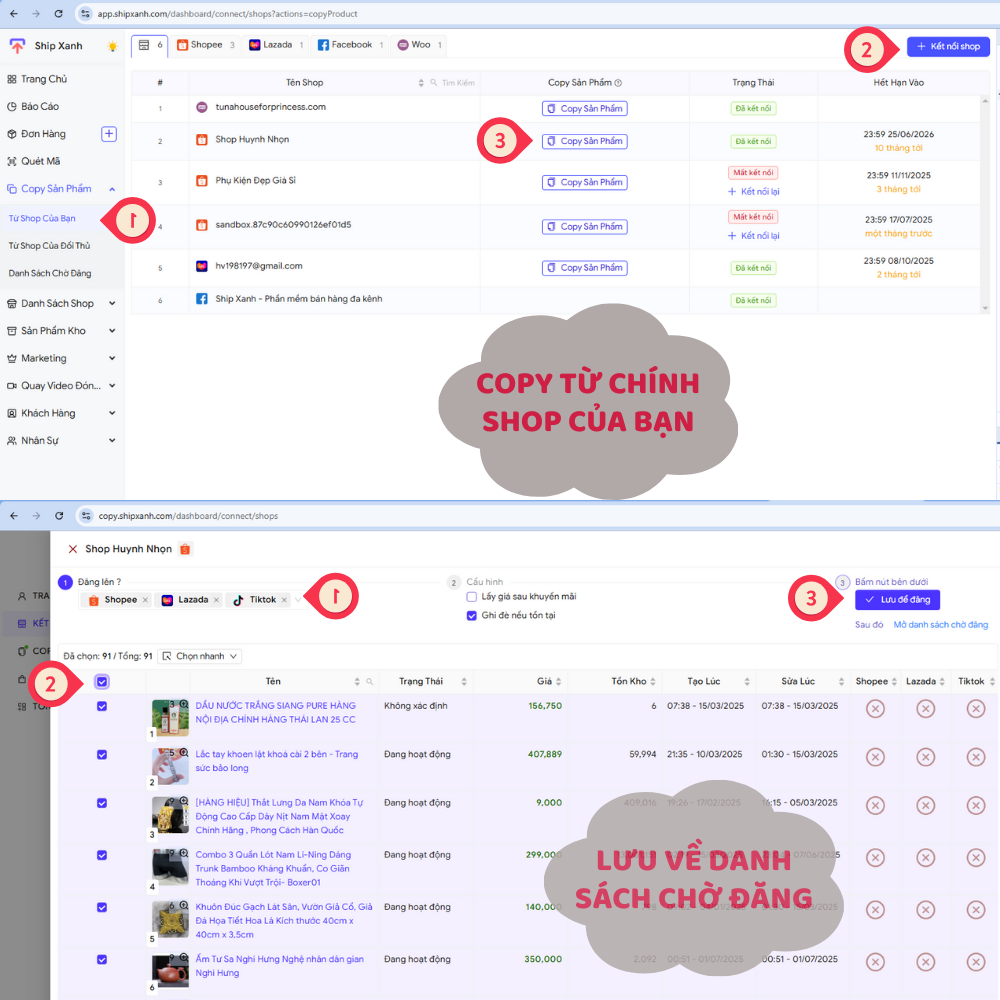Uncheck the Thắt Lưng Da Nam row
This screenshot has width=1000, height=1000.
pyautogui.click(x=102, y=804)
